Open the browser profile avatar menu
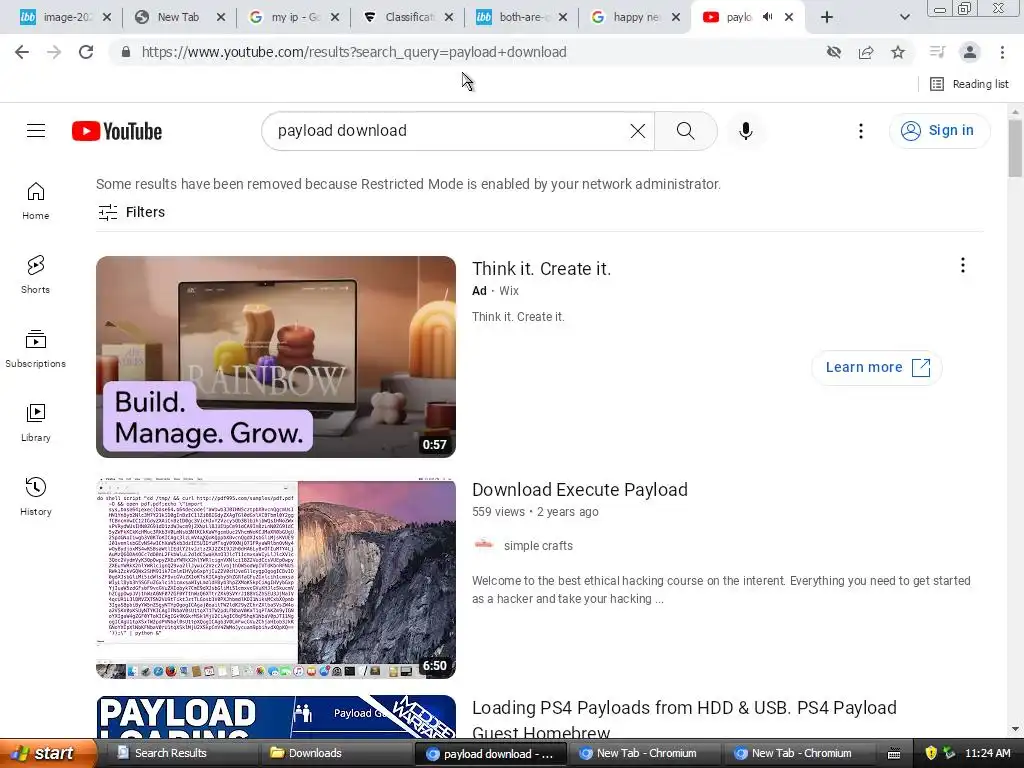The image size is (1024, 768). [x=970, y=52]
